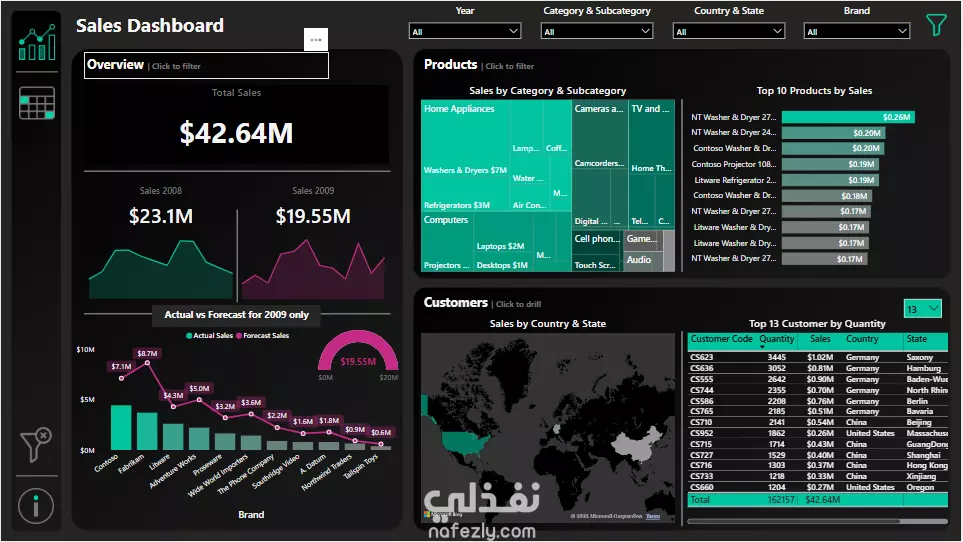
Task: Click the Overview header to filter
Action: [206, 65]
